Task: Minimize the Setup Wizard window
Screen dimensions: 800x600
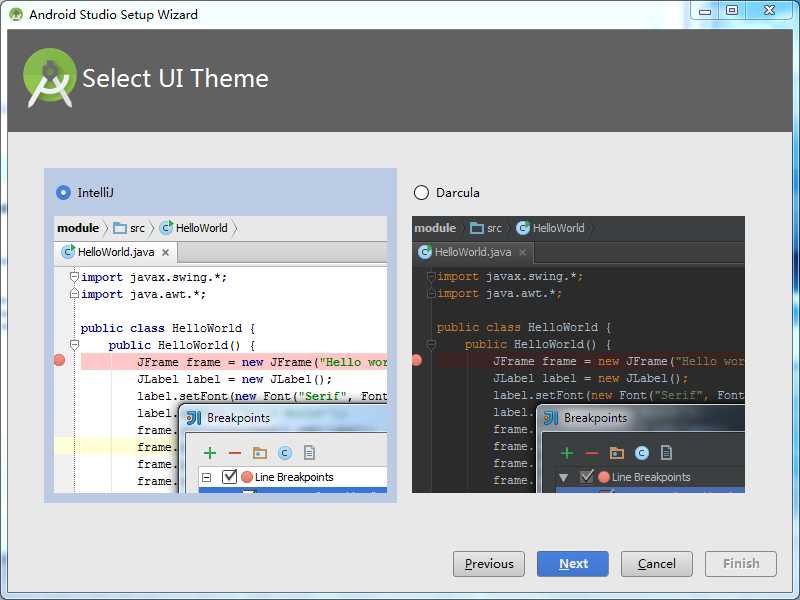Action: [x=705, y=11]
